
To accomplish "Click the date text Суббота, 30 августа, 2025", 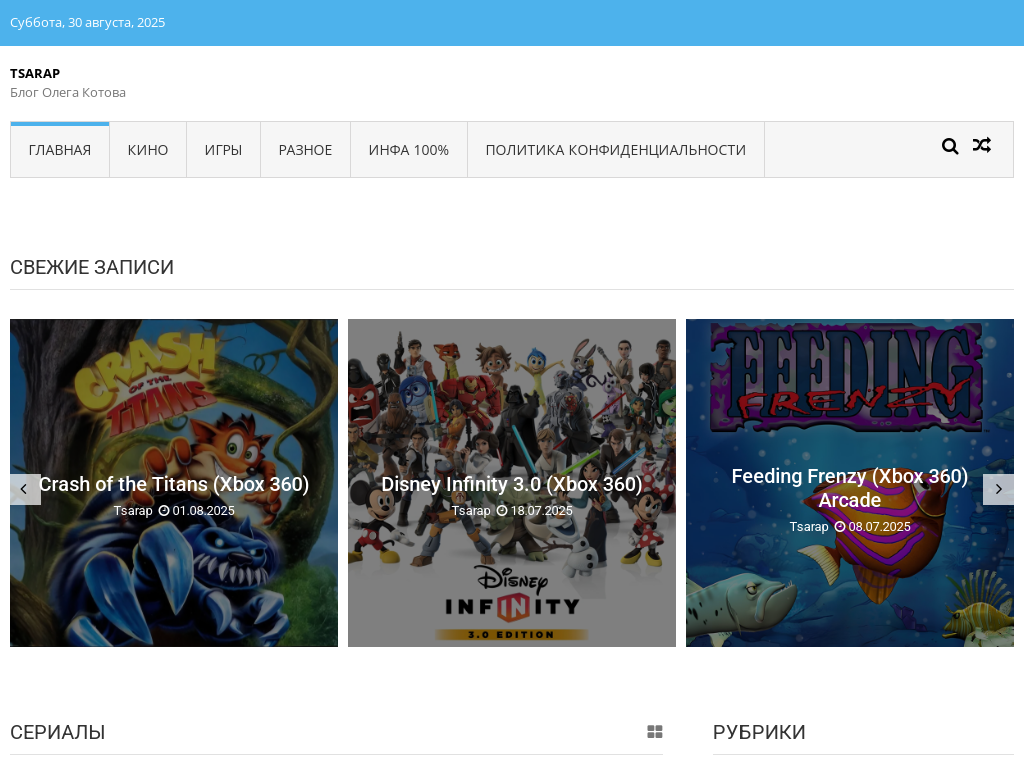I will point(88,22).
